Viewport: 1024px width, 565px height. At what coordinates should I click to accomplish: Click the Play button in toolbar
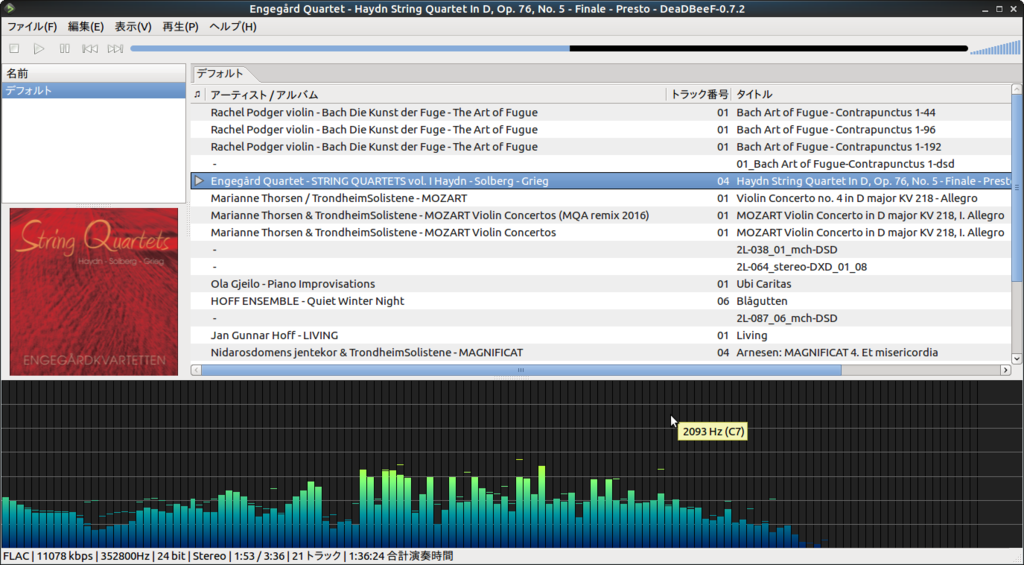(x=39, y=48)
